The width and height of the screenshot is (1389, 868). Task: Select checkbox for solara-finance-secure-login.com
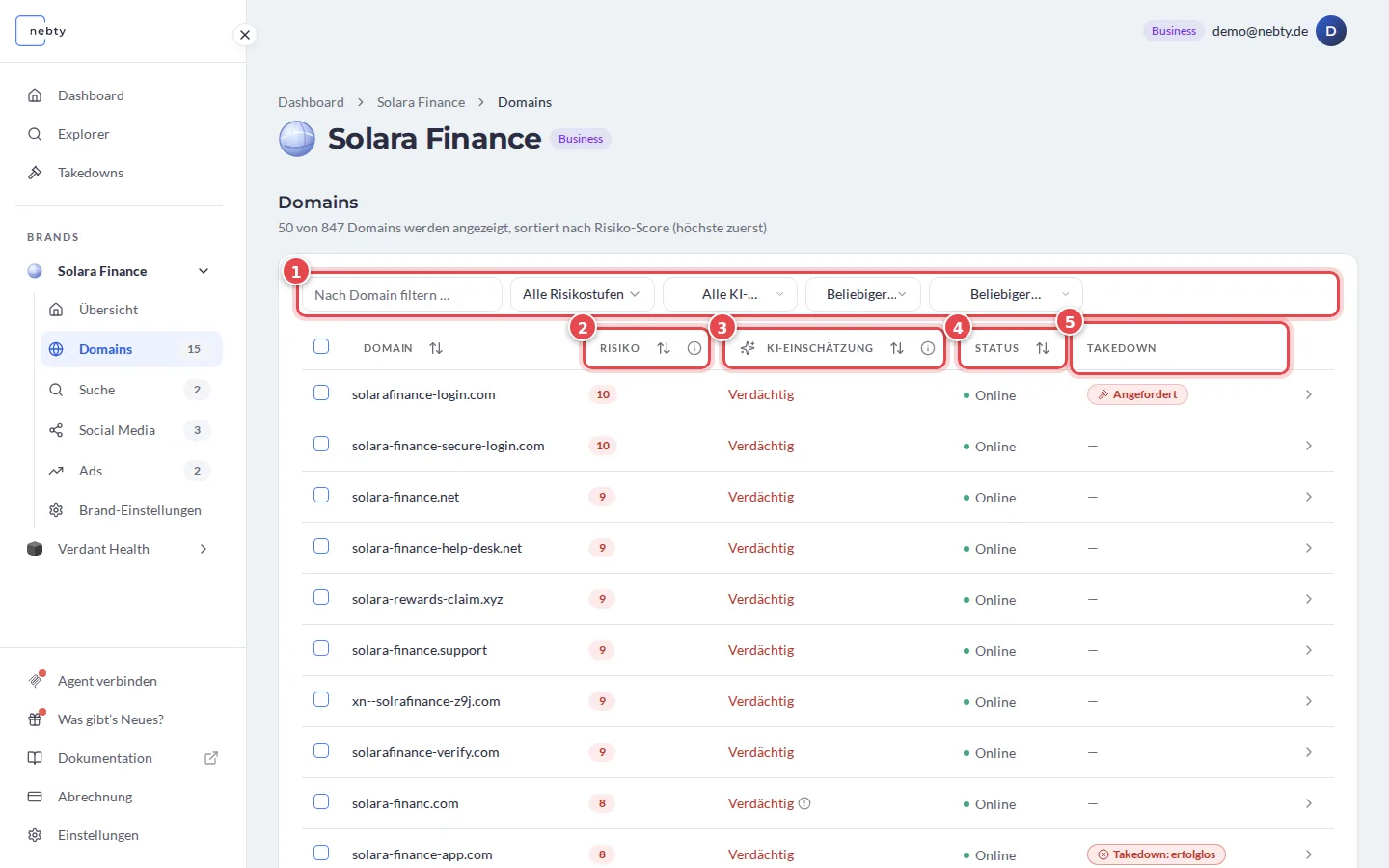(x=321, y=444)
